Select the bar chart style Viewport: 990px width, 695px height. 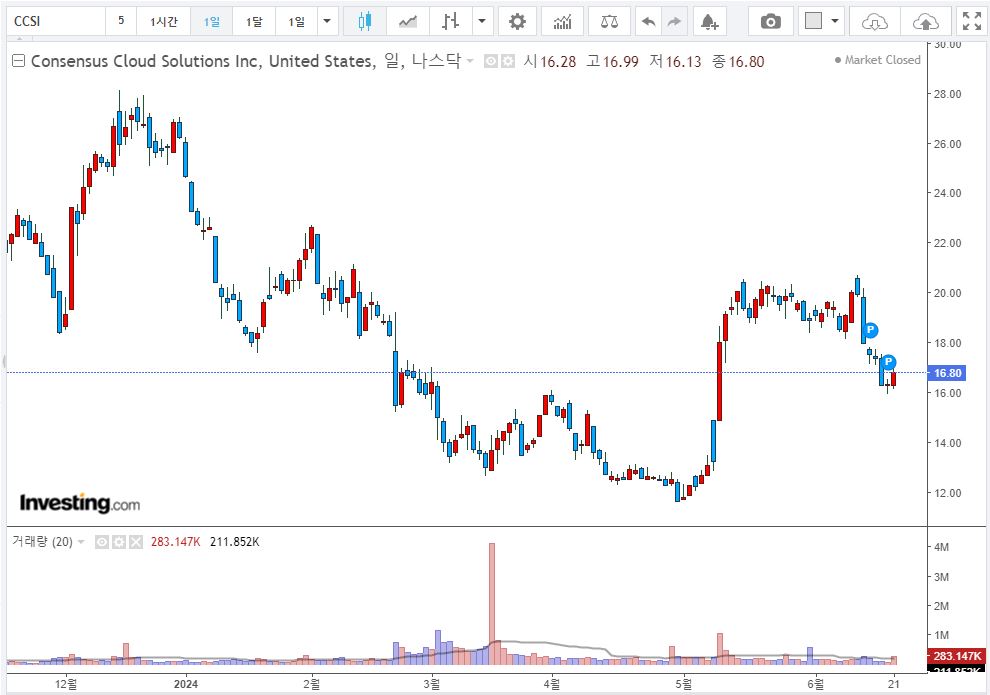(x=450, y=21)
